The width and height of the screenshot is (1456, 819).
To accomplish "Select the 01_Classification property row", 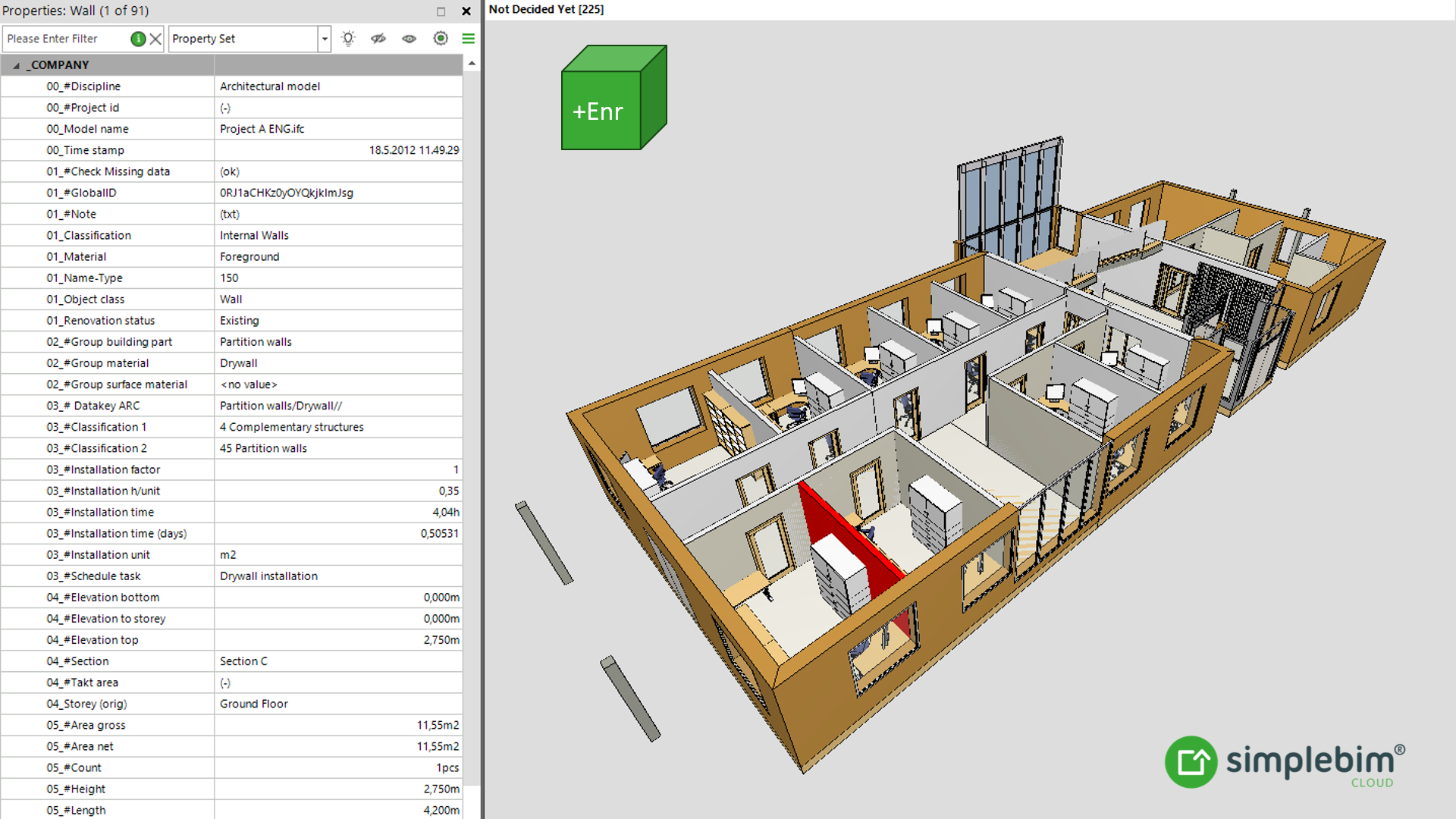I will 89,236.
